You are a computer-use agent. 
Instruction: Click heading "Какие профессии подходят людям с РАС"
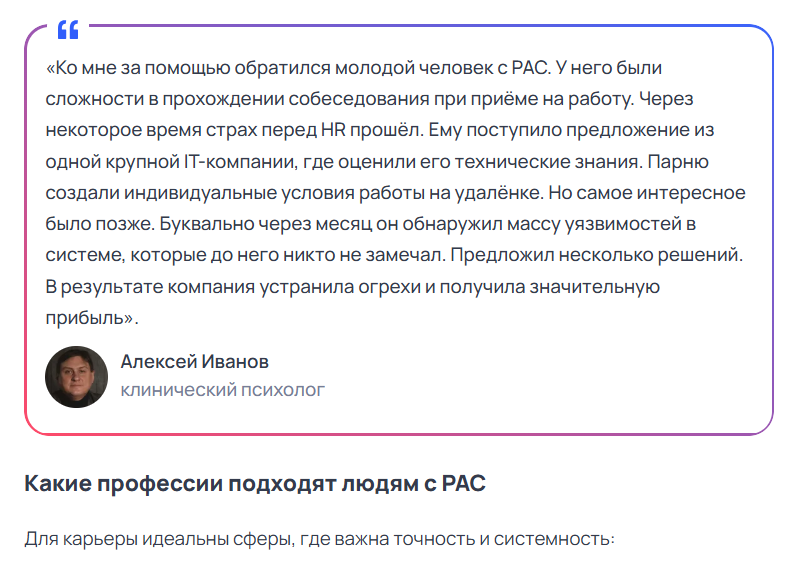coord(255,485)
